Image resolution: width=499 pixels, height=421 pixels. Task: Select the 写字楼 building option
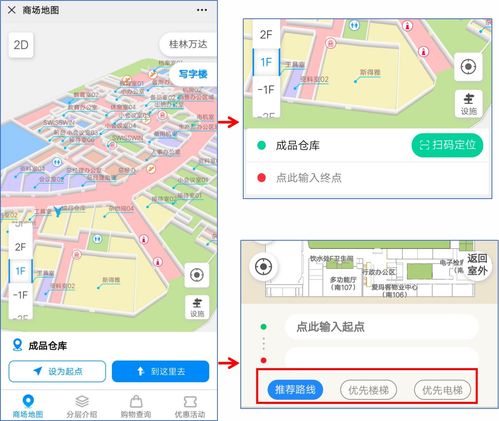coord(193,74)
